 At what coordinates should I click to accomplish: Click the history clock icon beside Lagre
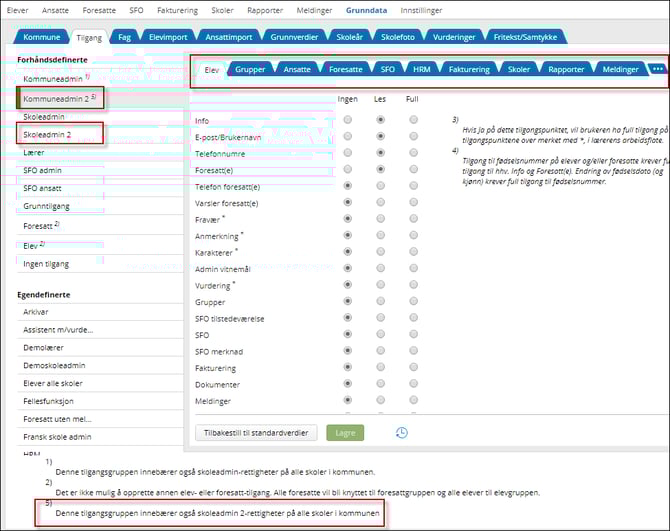click(401, 433)
